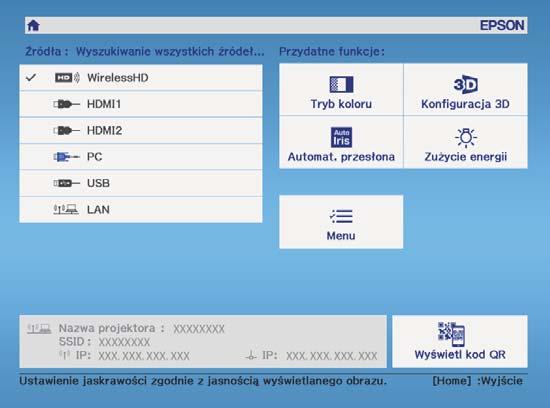Click the WirelessHD source icon
Image resolution: width=550 pixels, height=408 pixels.
(x=67, y=78)
